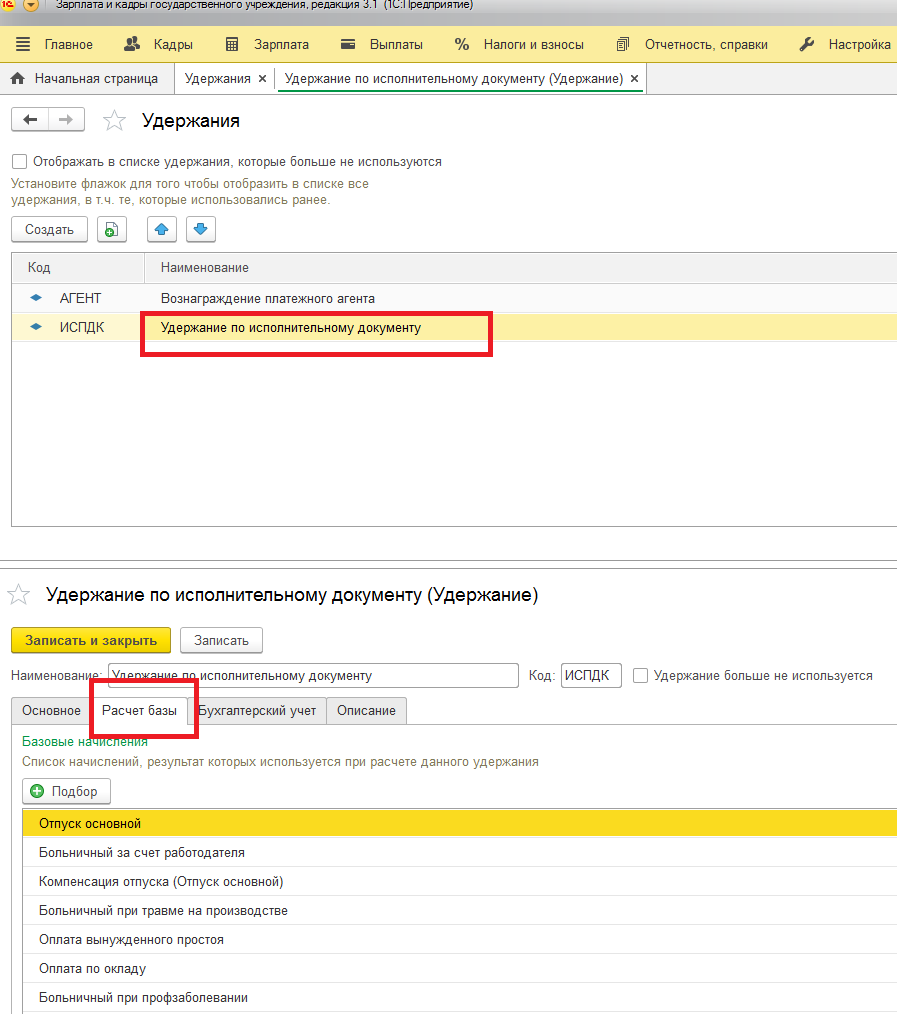Viewport: 897px width, 1018px height.
Task: Click the back navigation arrow
Action: tap(30, 119)
